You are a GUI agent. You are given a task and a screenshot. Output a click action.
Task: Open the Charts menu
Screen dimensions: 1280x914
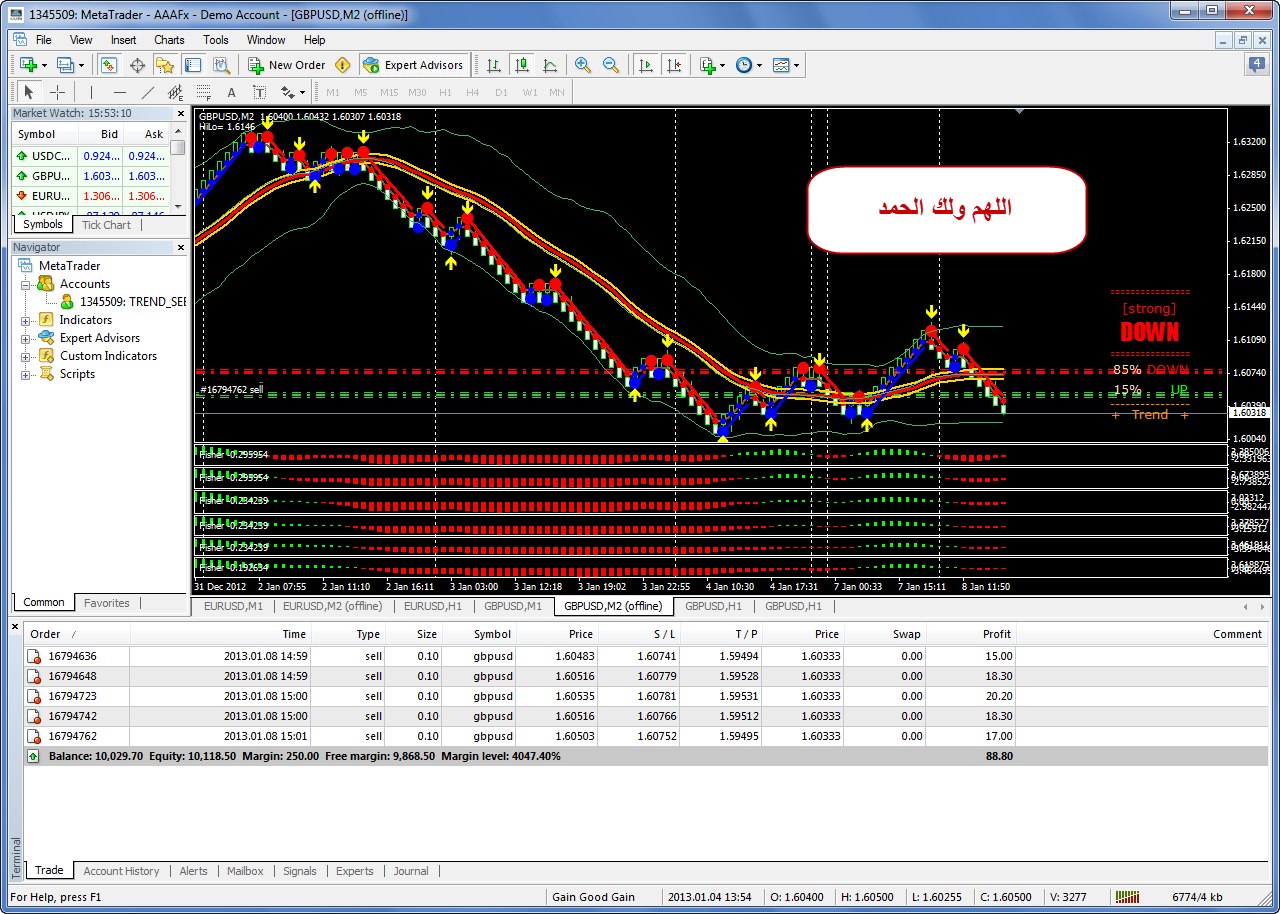tap(169, 40)
